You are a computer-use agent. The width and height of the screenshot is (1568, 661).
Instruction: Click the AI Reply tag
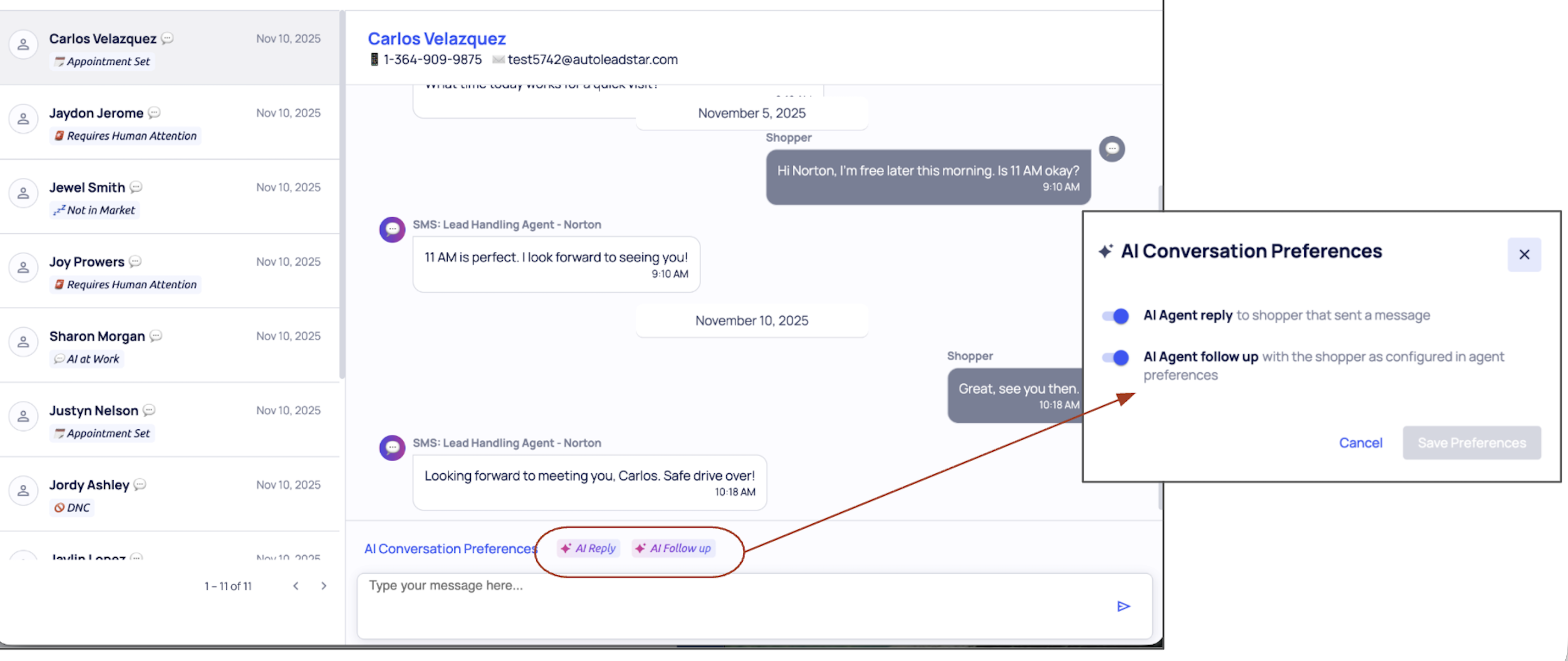click(588, 548)
